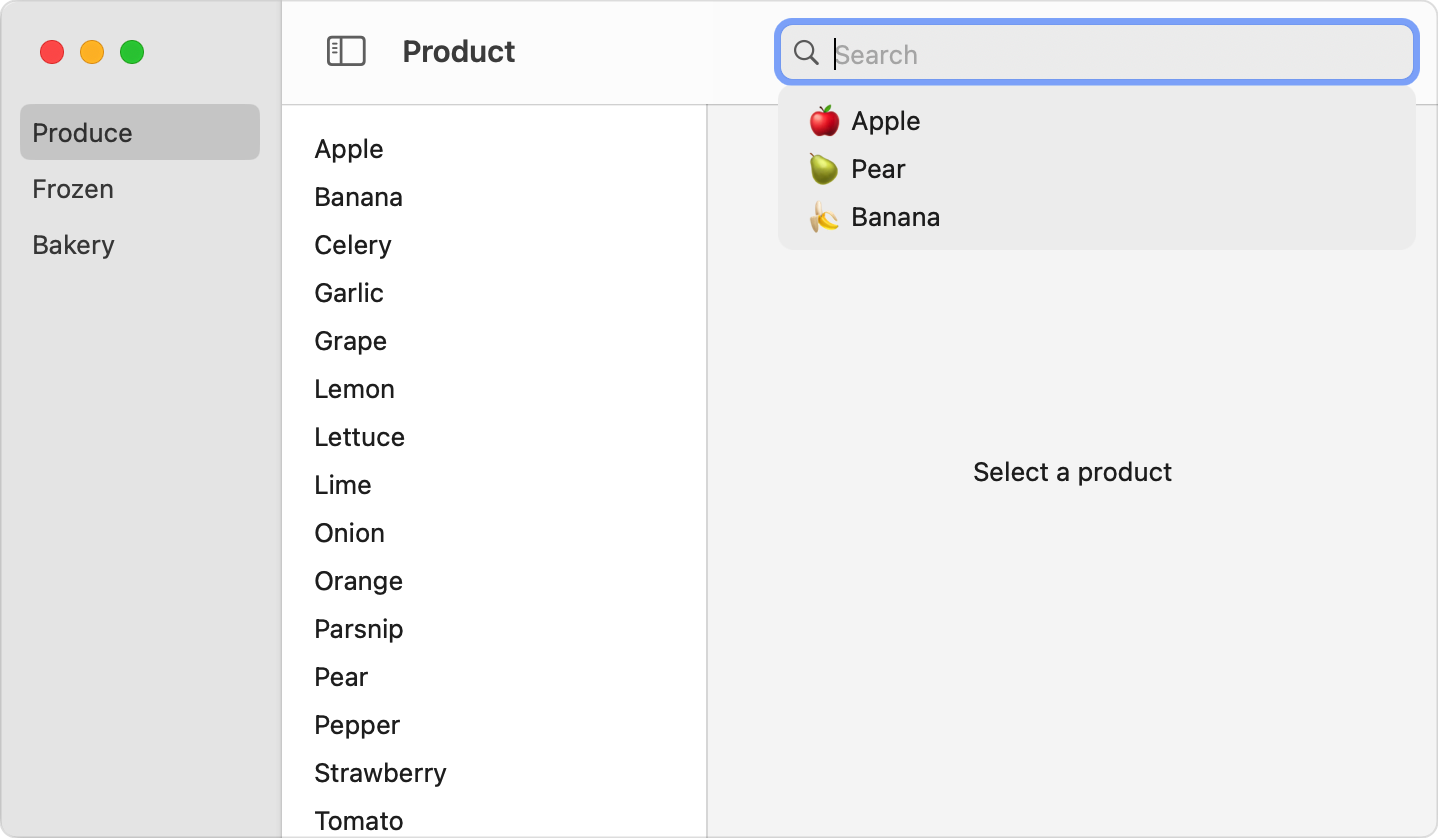The height and width of the screenshot is (838, 1438).
Task: Click the magnifying glass in the search field
Action: click(x=806, y=54)
